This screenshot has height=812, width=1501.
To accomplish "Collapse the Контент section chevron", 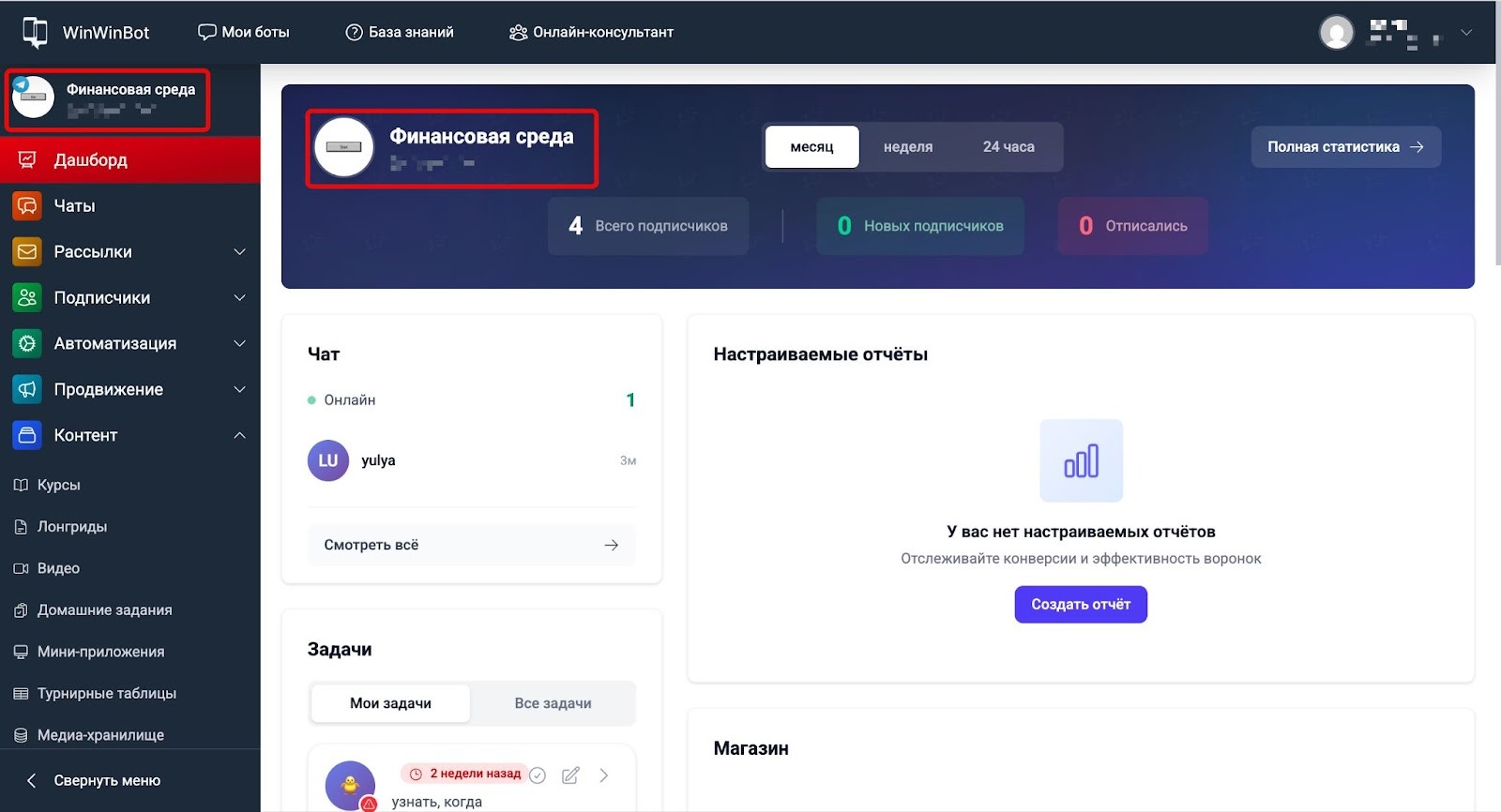I will (239, 435).
